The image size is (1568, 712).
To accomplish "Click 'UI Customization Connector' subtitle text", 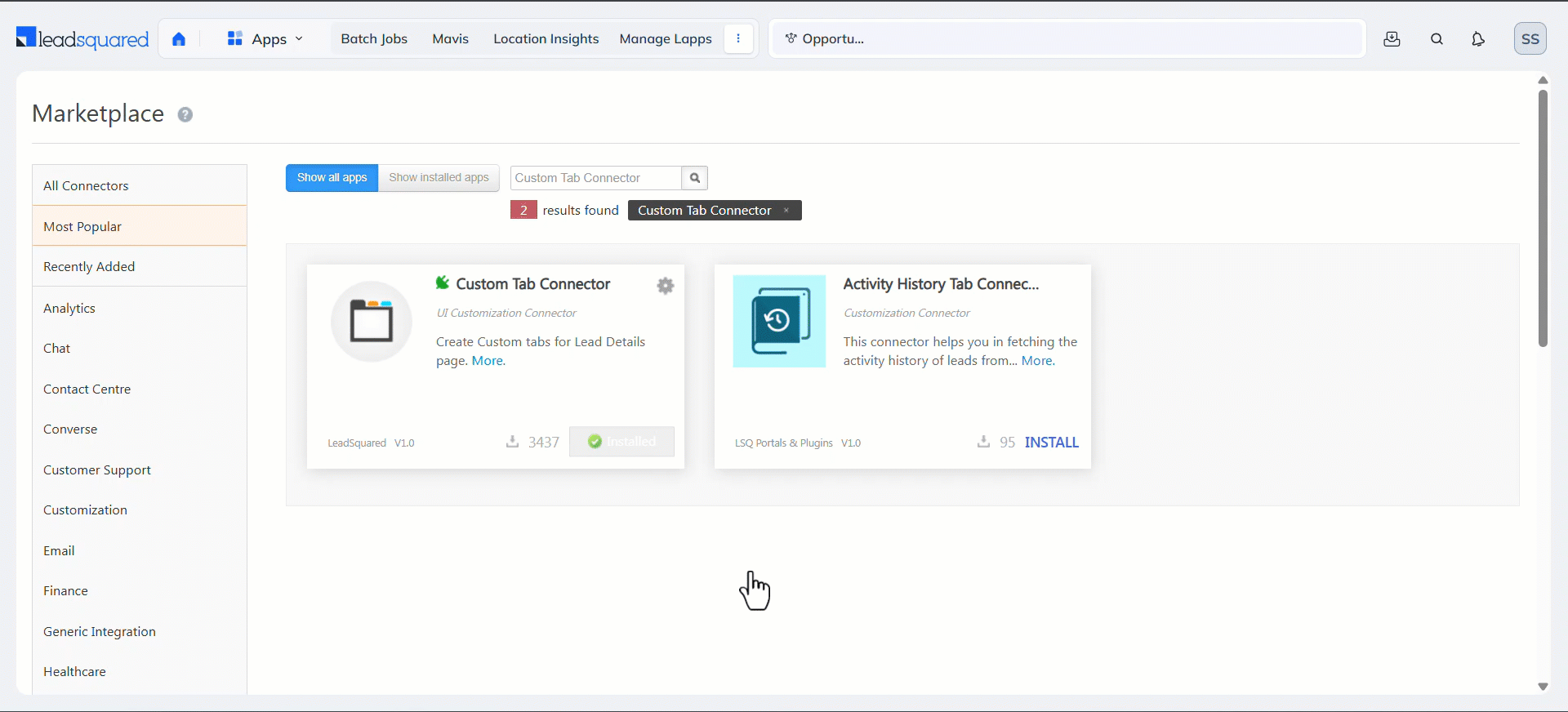I will pyautogui.click(x=506, y=313).
